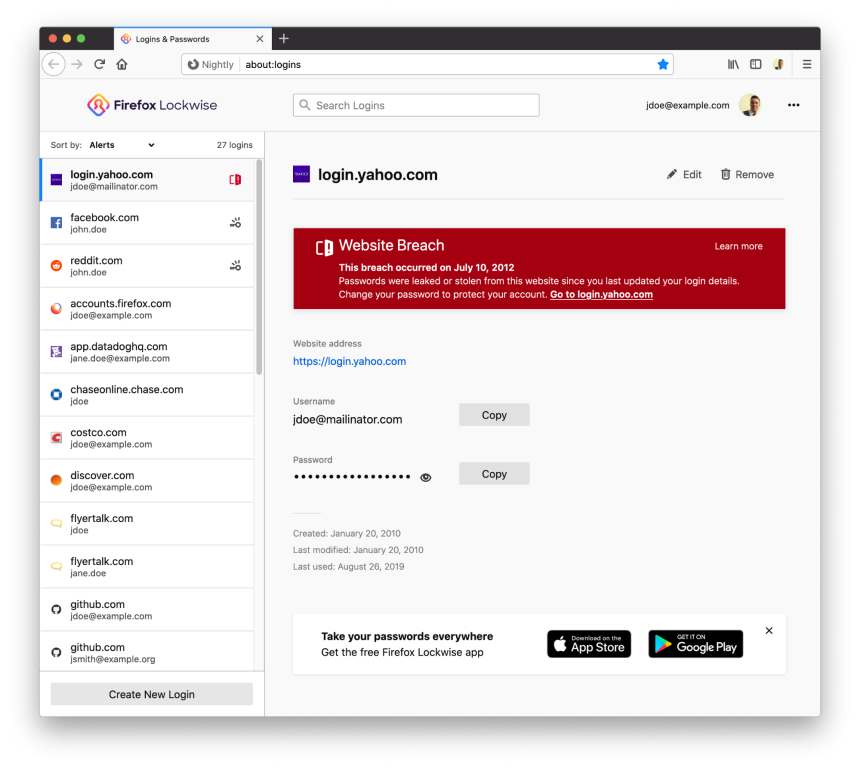Image resolution: width=860 pixels, height=769 pixels.
Task: Reload the page with refresh icon
Action: [100, 64]
